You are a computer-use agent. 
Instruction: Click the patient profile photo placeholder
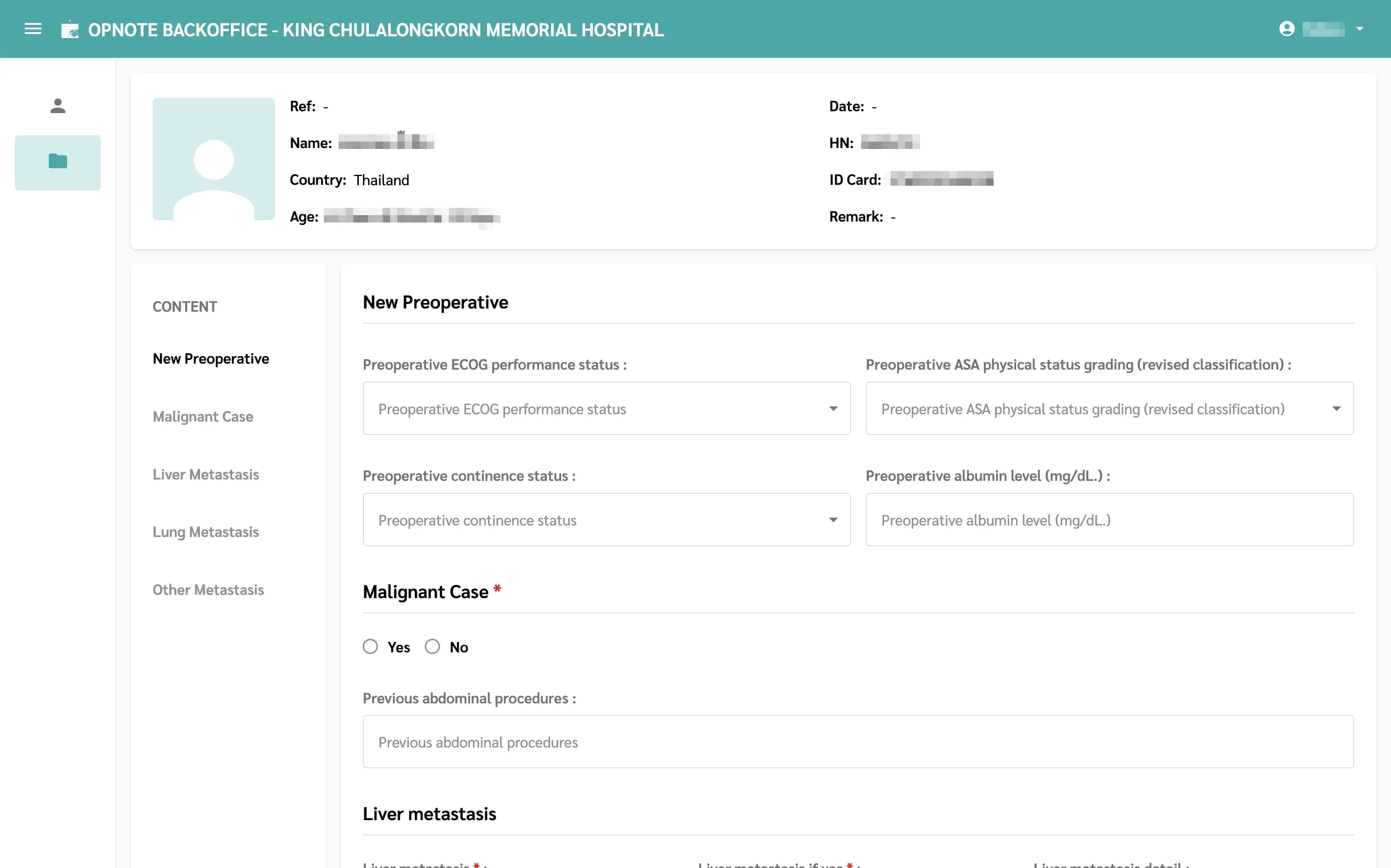tap(213, 159)
